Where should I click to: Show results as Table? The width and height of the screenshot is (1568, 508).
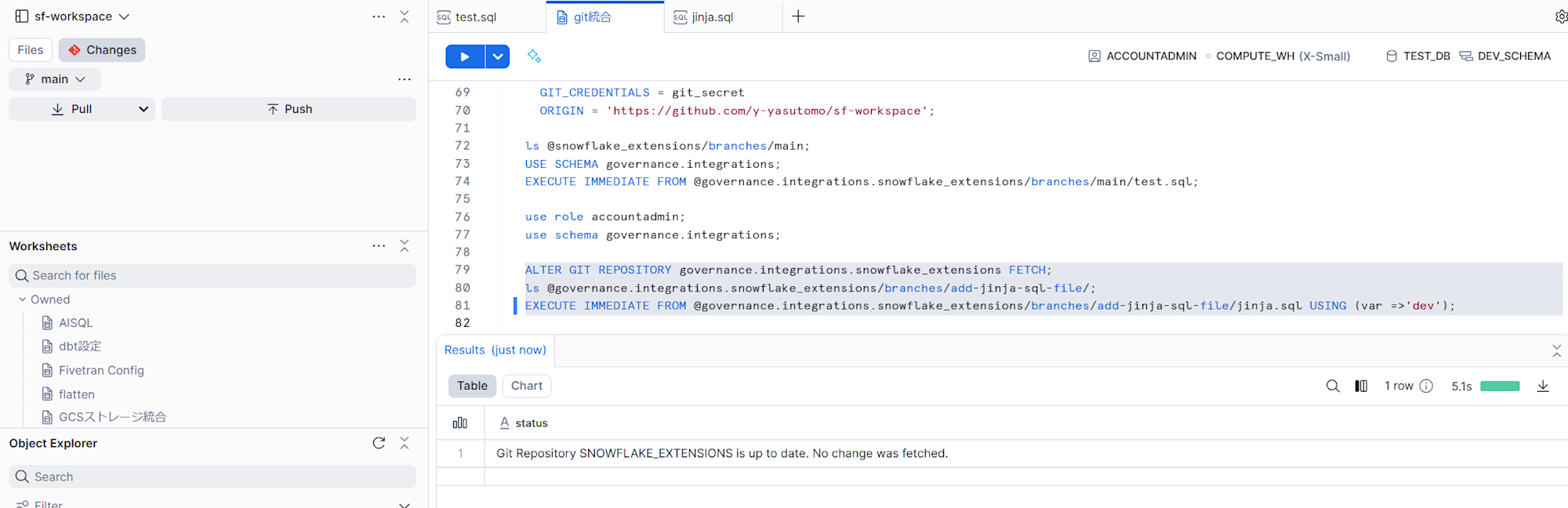[x=473, y=386]
